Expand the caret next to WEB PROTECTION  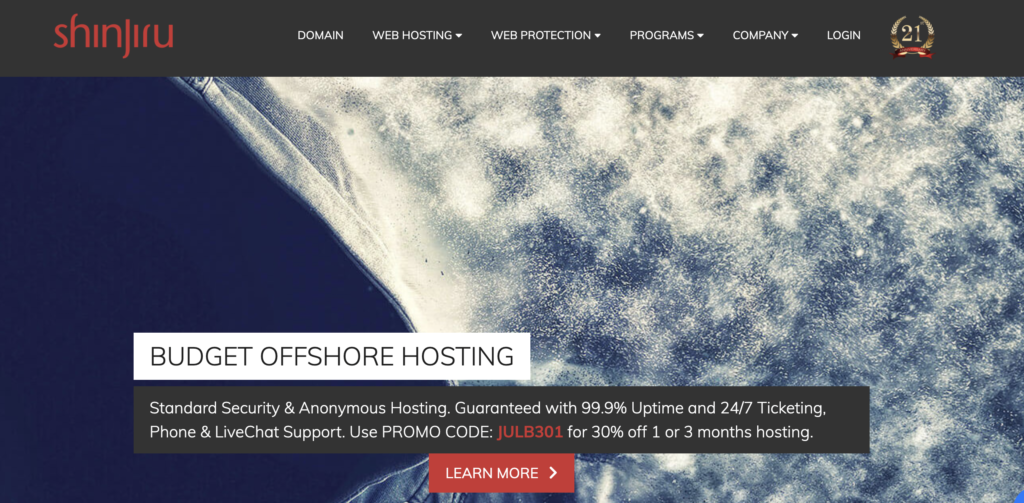point(598,36)
